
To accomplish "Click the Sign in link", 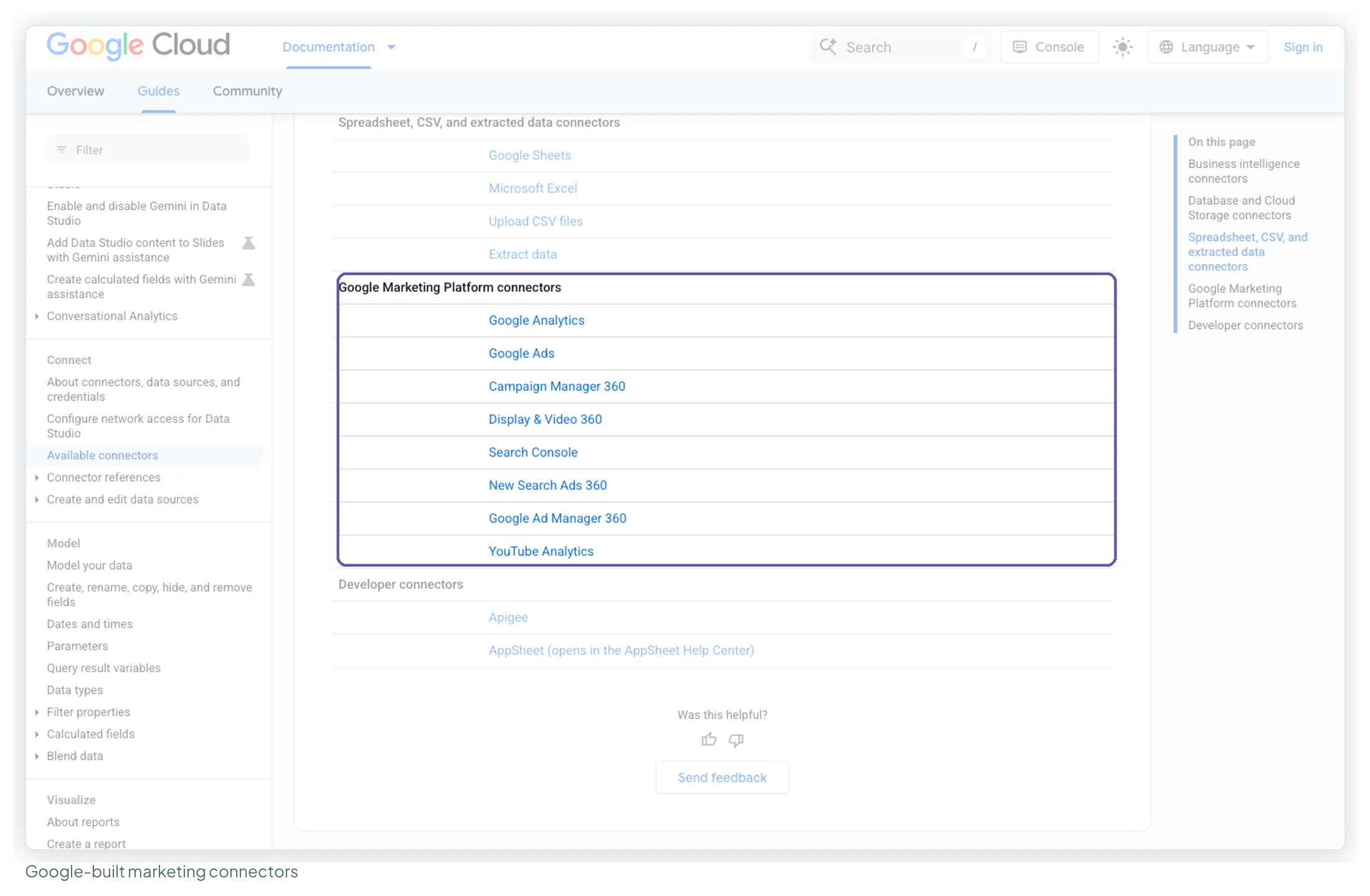I will pyautogui.click(x=1303, y=47).
